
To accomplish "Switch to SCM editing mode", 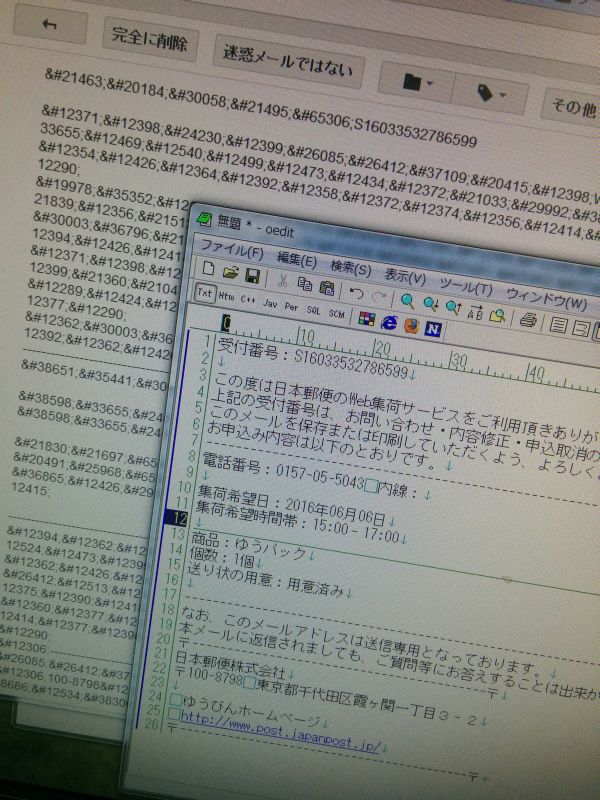I will pyautogui.click(x=336, y=314).
